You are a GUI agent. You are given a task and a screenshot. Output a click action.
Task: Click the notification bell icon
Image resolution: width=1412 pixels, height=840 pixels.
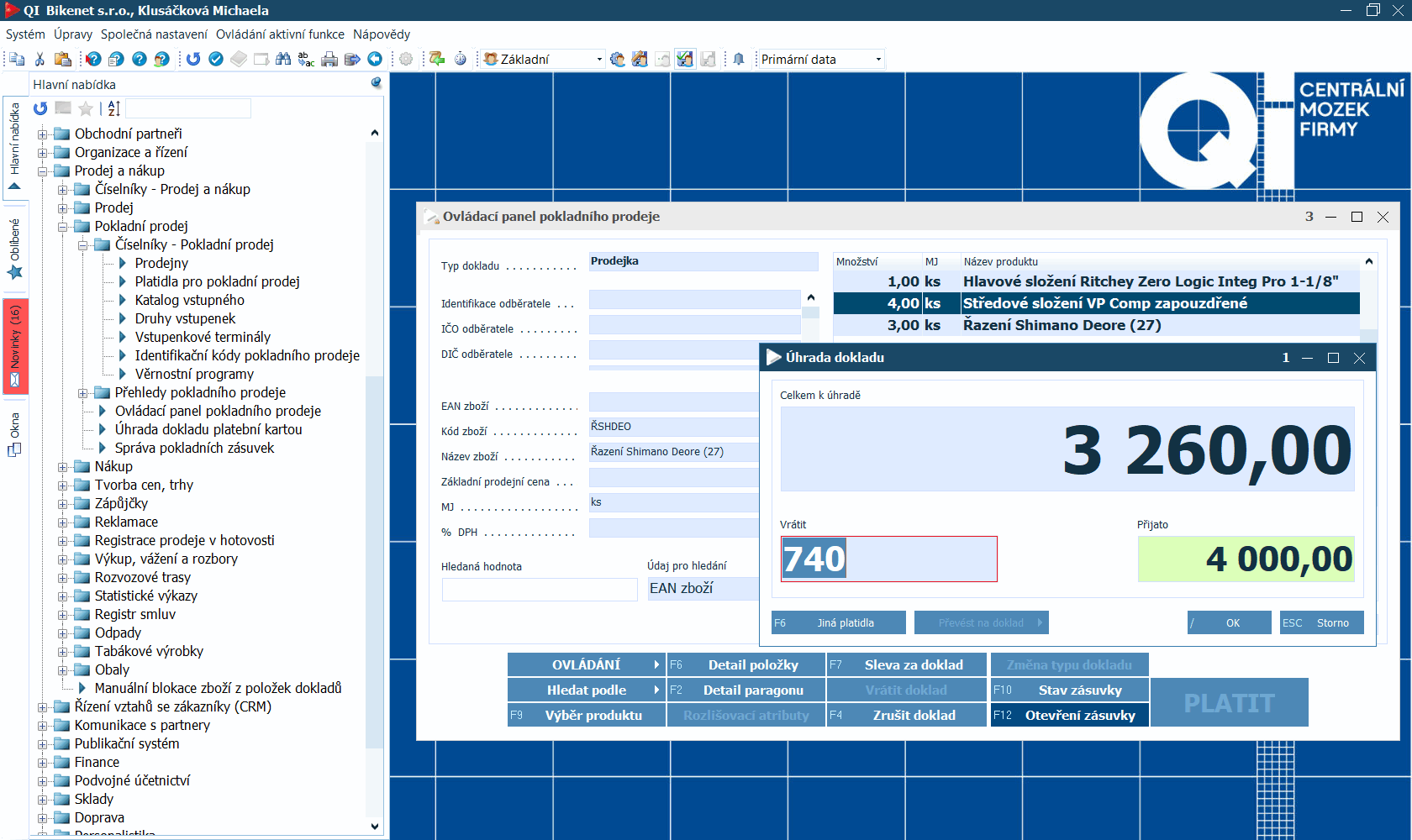click(x=739, y=59)
